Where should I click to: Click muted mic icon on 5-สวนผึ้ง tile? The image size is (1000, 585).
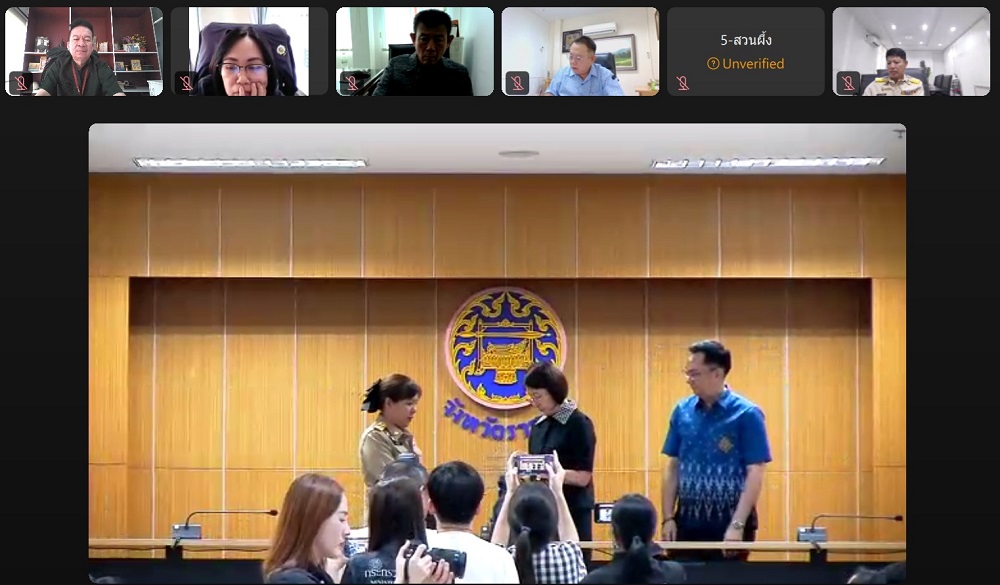tap(682, 83)
